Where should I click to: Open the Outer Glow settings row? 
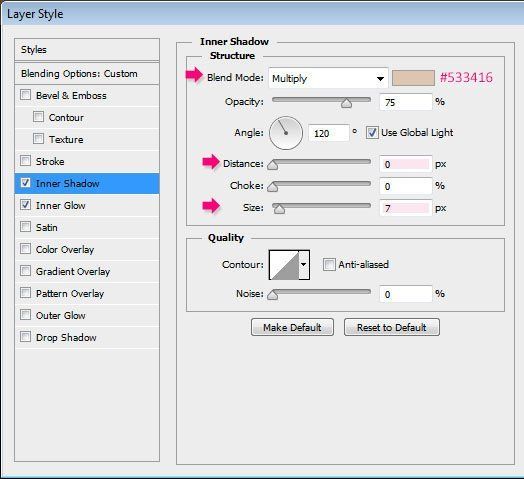click(x=87, y=315)
